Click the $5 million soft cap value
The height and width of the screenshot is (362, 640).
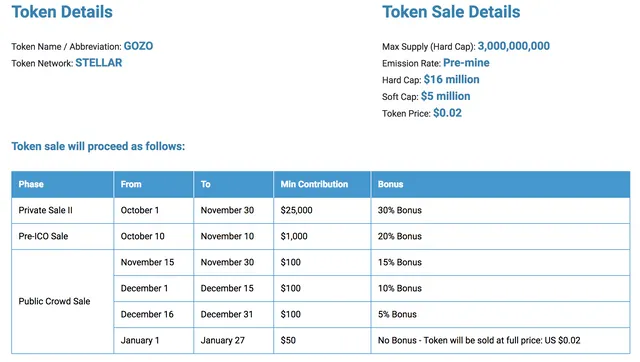(446, 96)
